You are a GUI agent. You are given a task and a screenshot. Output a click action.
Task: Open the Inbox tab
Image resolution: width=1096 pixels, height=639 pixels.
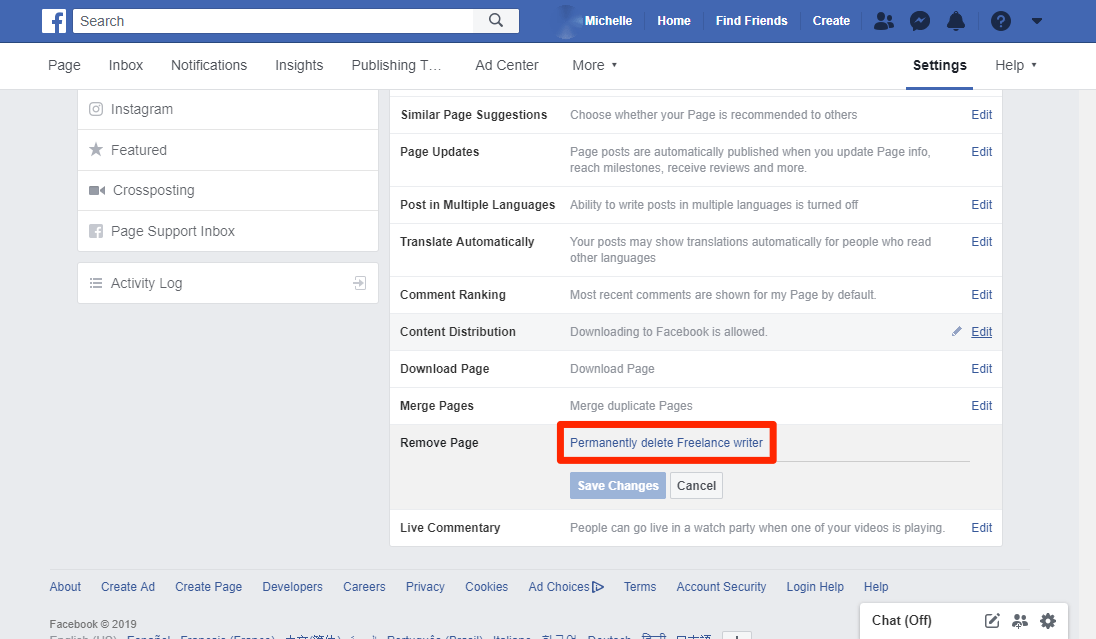click(x=126, y=65)
